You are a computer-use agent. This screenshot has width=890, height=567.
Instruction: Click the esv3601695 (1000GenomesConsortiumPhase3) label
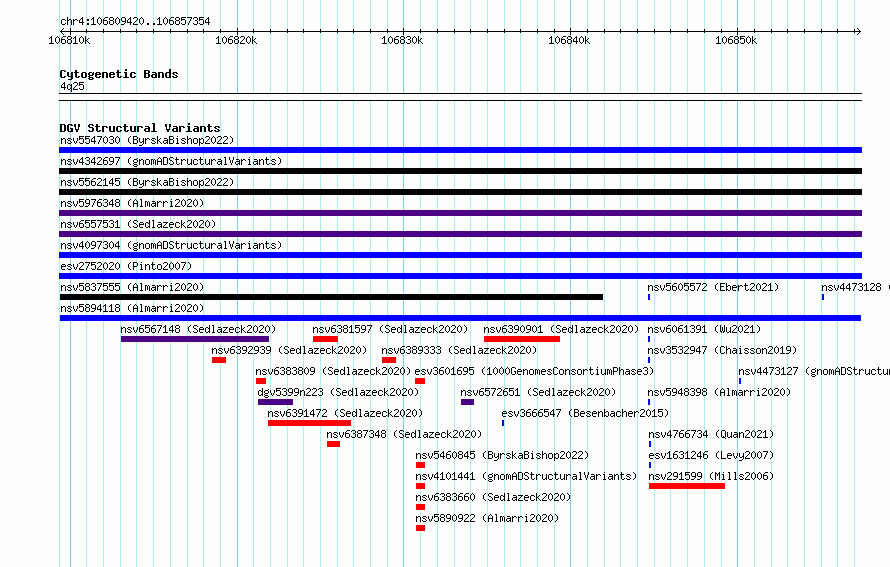[x=534, y=371]
